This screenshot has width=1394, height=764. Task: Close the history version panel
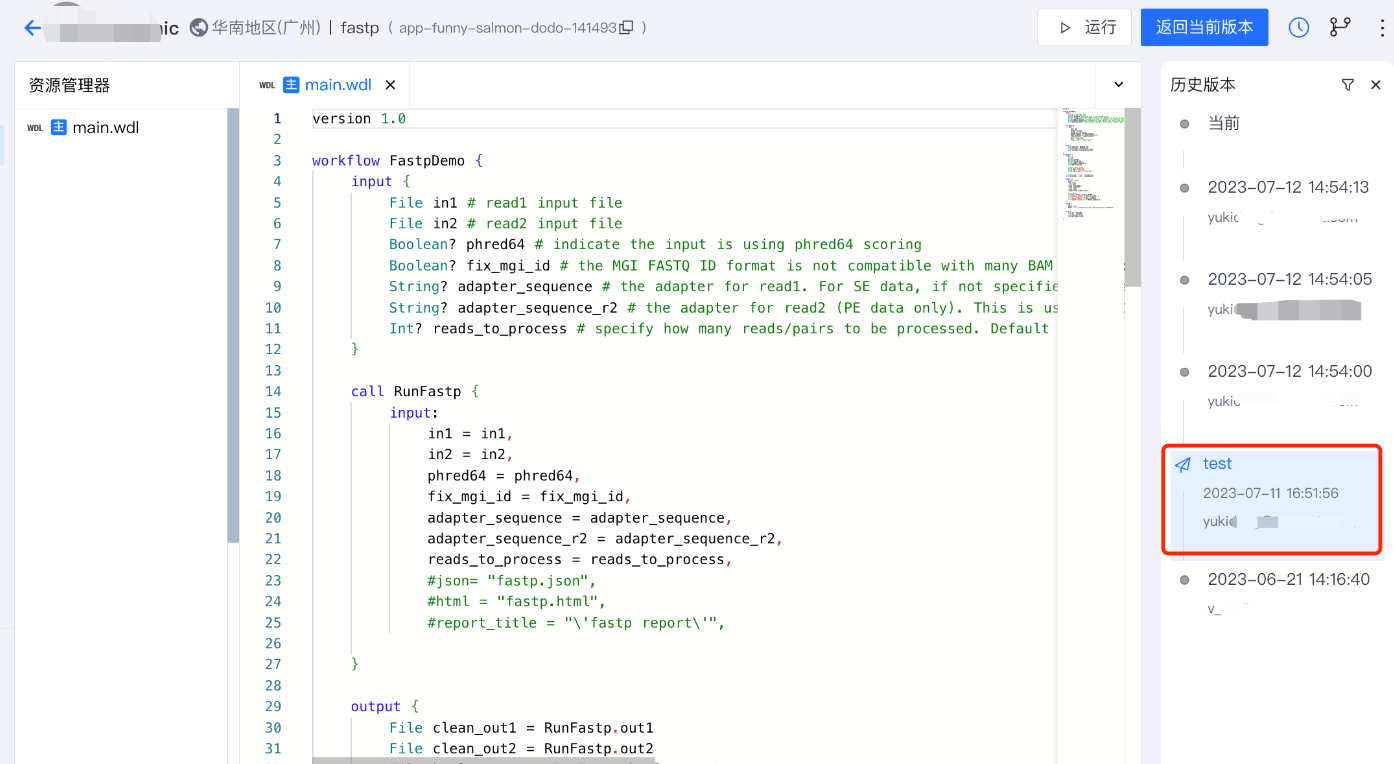(1376, 85)
